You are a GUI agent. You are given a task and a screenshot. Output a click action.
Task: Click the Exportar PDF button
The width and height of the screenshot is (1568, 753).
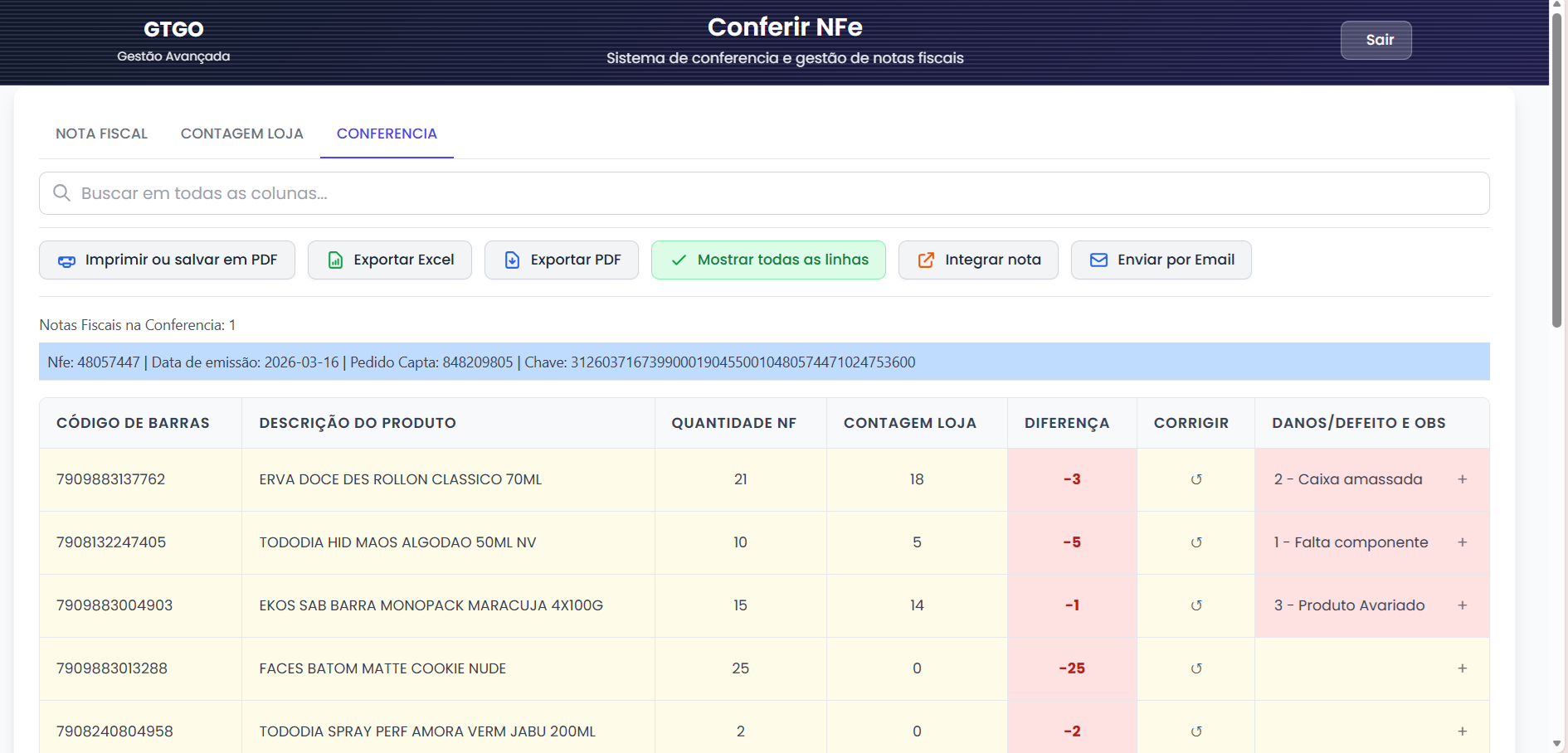point(562,260)
